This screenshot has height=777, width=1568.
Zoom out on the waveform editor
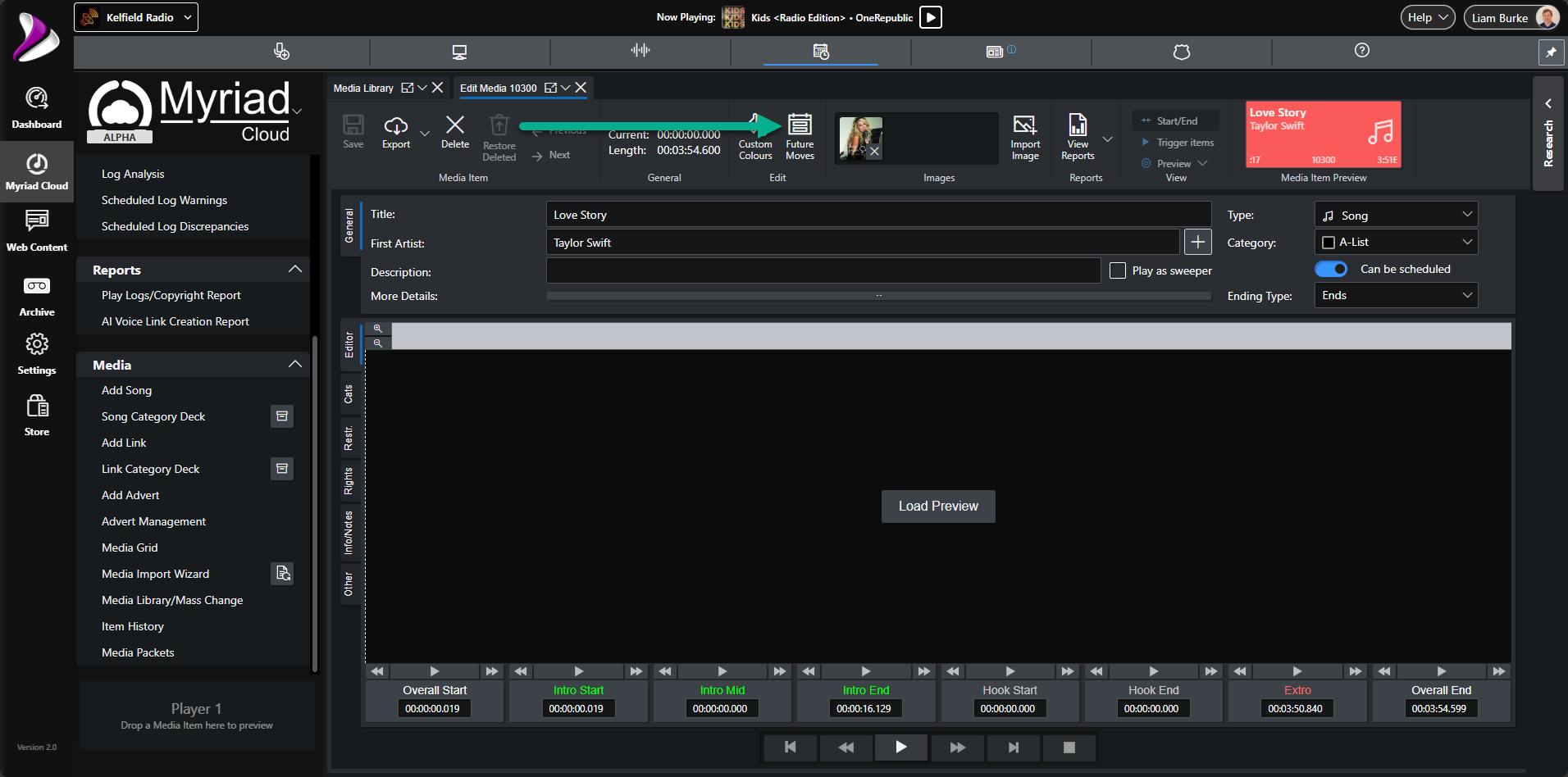(x=378, y=343)
